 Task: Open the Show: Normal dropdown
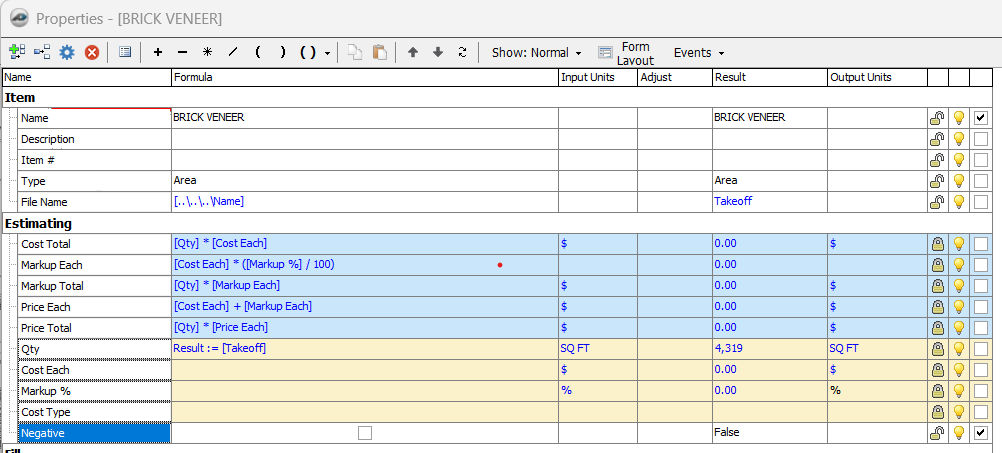click(x=536, y=52)
